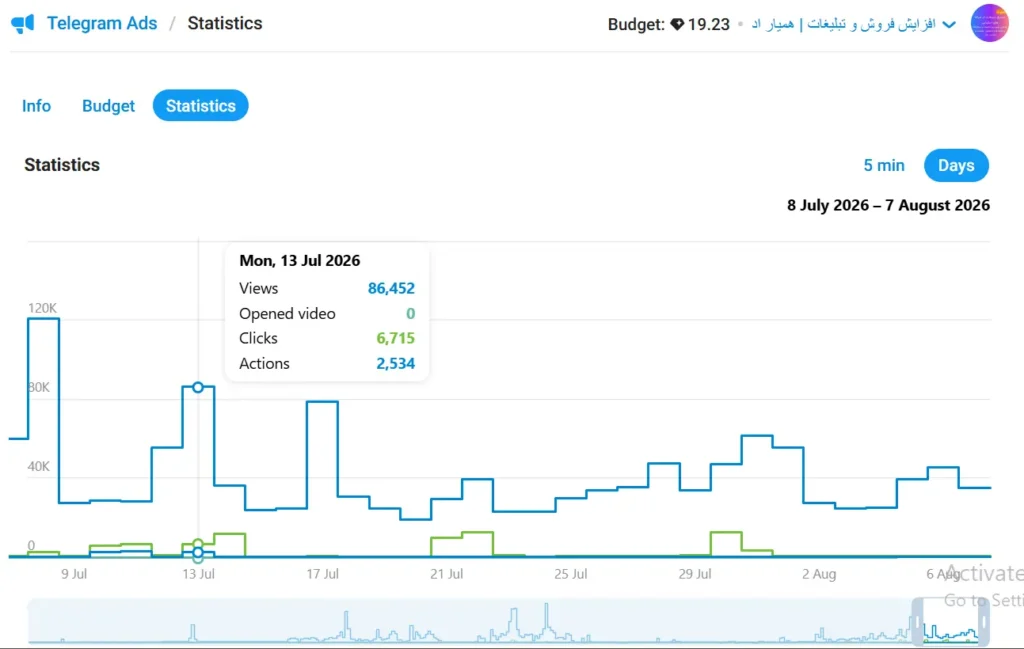Click the Clicks point marker on 13 Jul
Viewport: 1024px width, 649px height.
click(198, 544)
